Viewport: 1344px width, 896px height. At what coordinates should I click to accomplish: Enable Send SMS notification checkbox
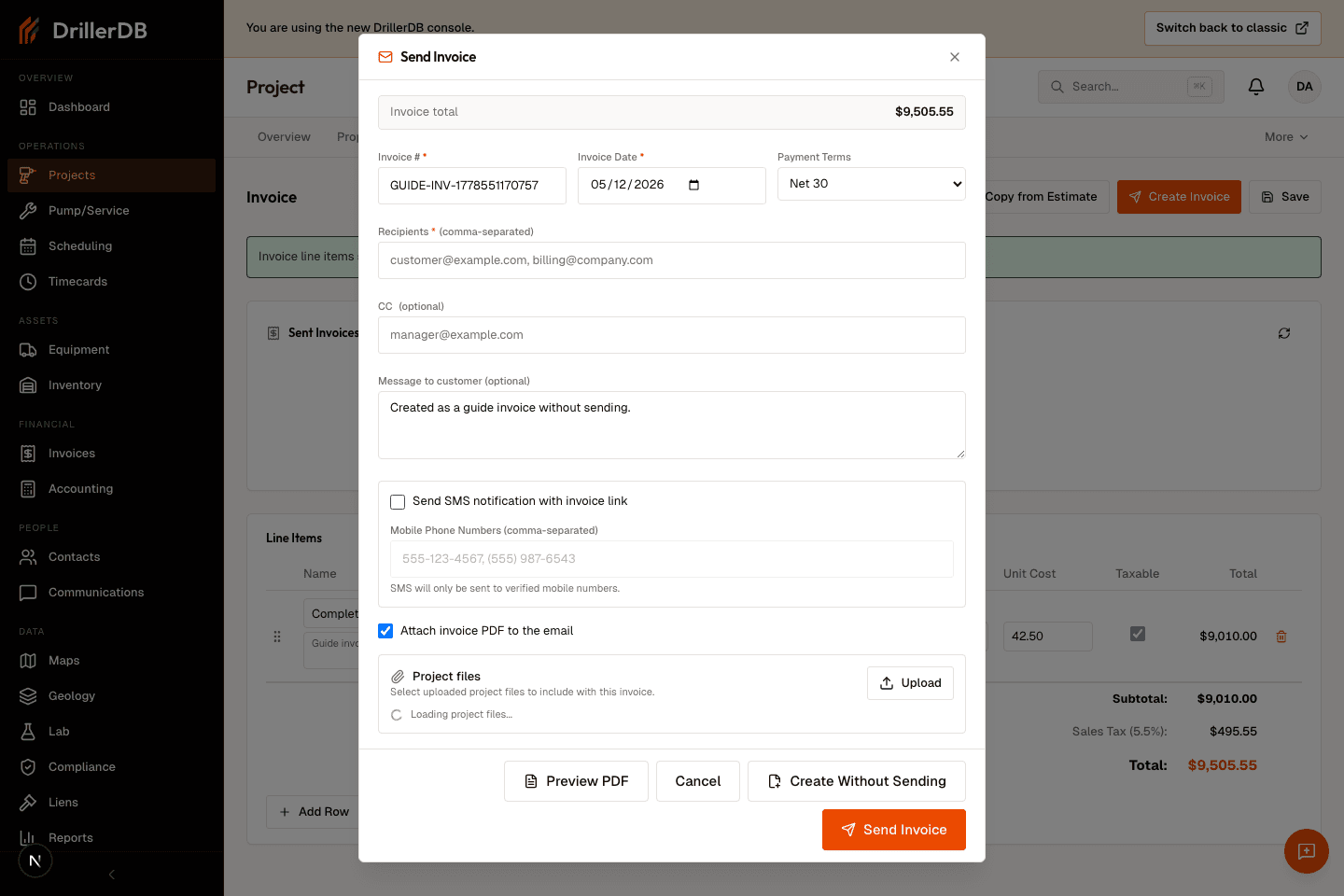tap(398, 502)
